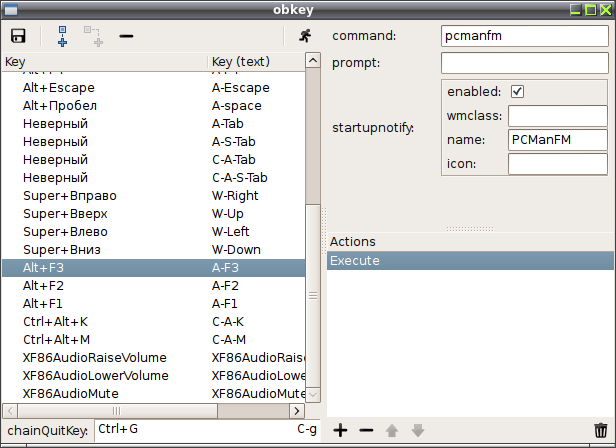Select the Super+Вправо keybind row

click(x=154, y=196)
